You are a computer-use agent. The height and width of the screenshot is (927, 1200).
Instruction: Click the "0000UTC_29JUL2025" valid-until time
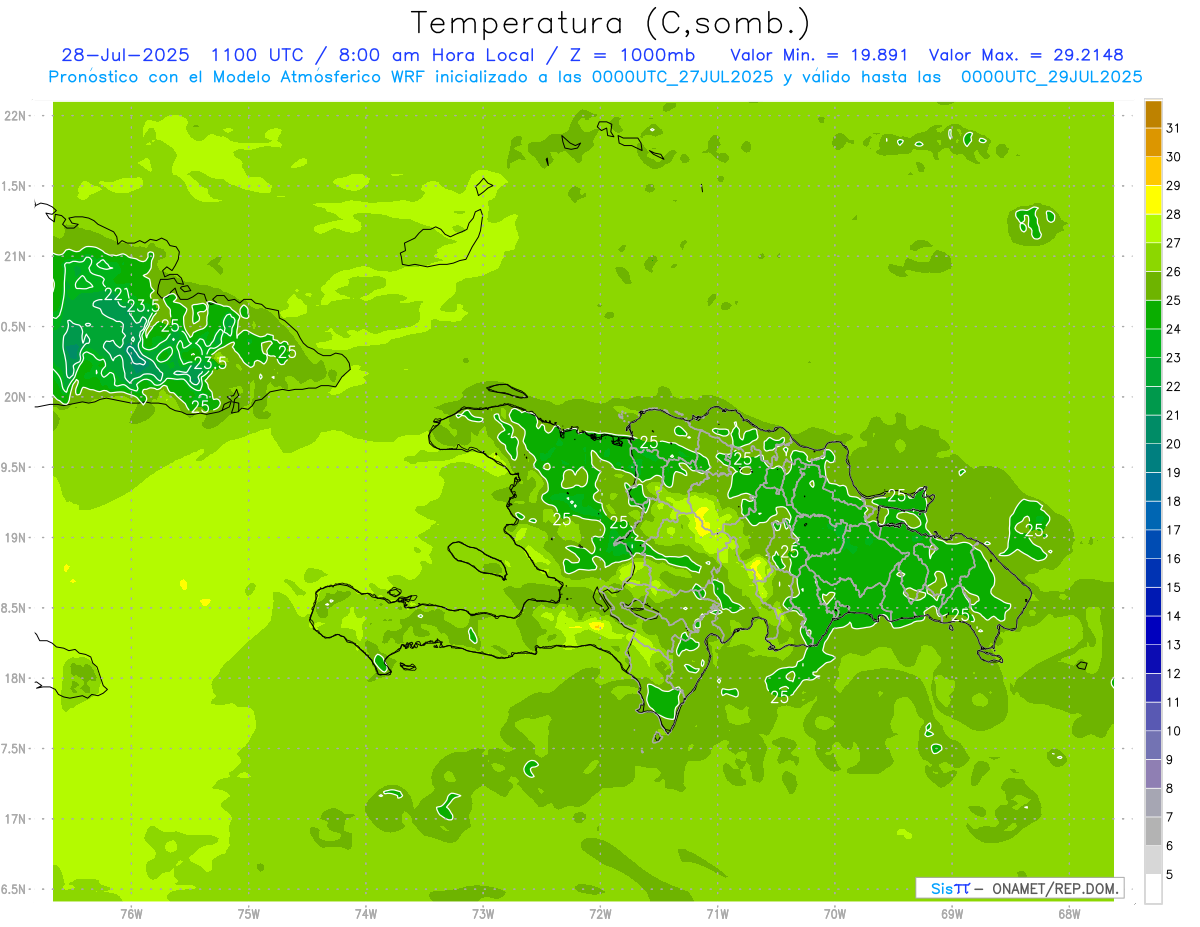[x=1052, y=76]
